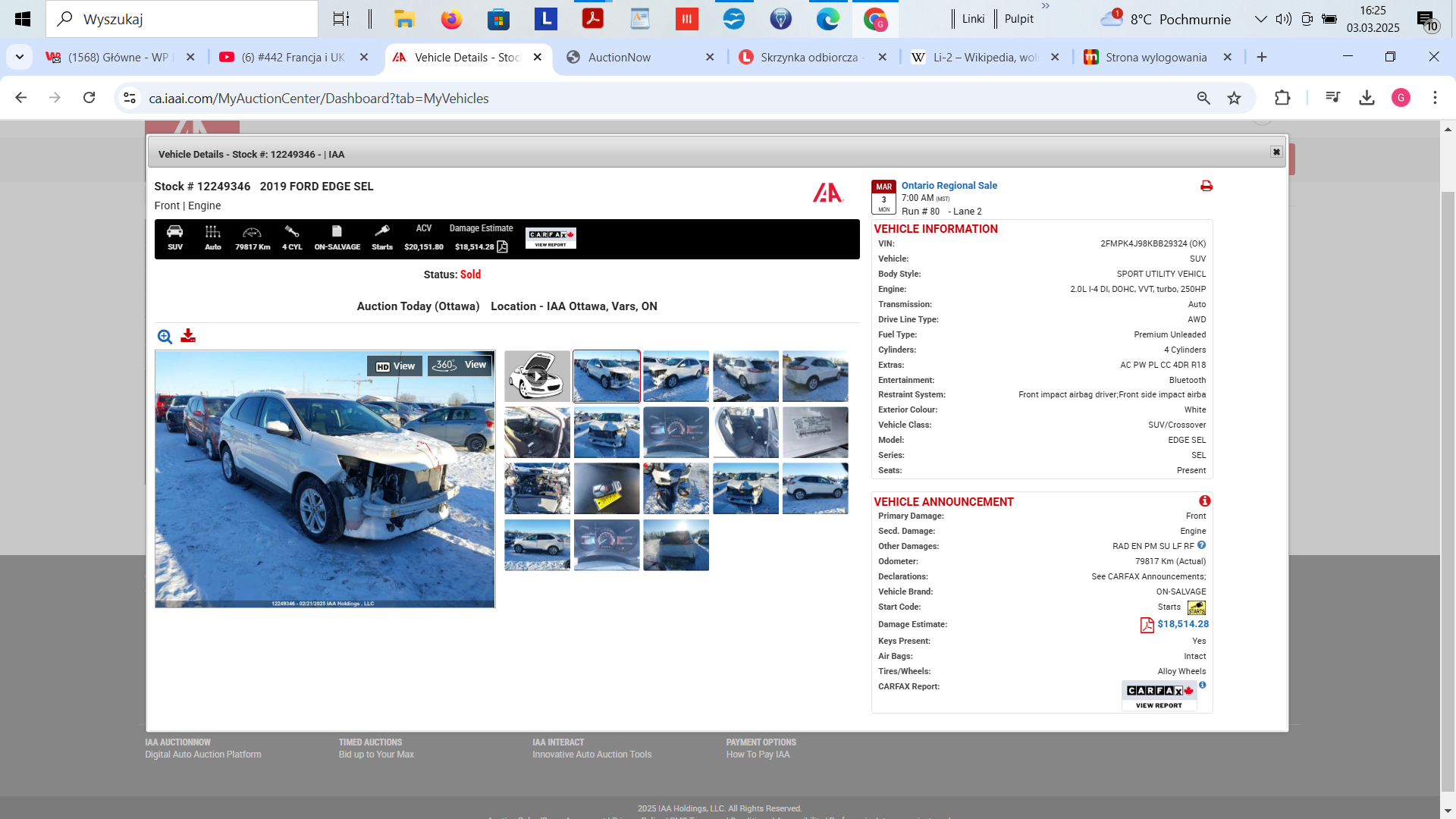Click the address bar URL
The width and height of the screenshot is (1456, 819).
(x=318, y=99)
